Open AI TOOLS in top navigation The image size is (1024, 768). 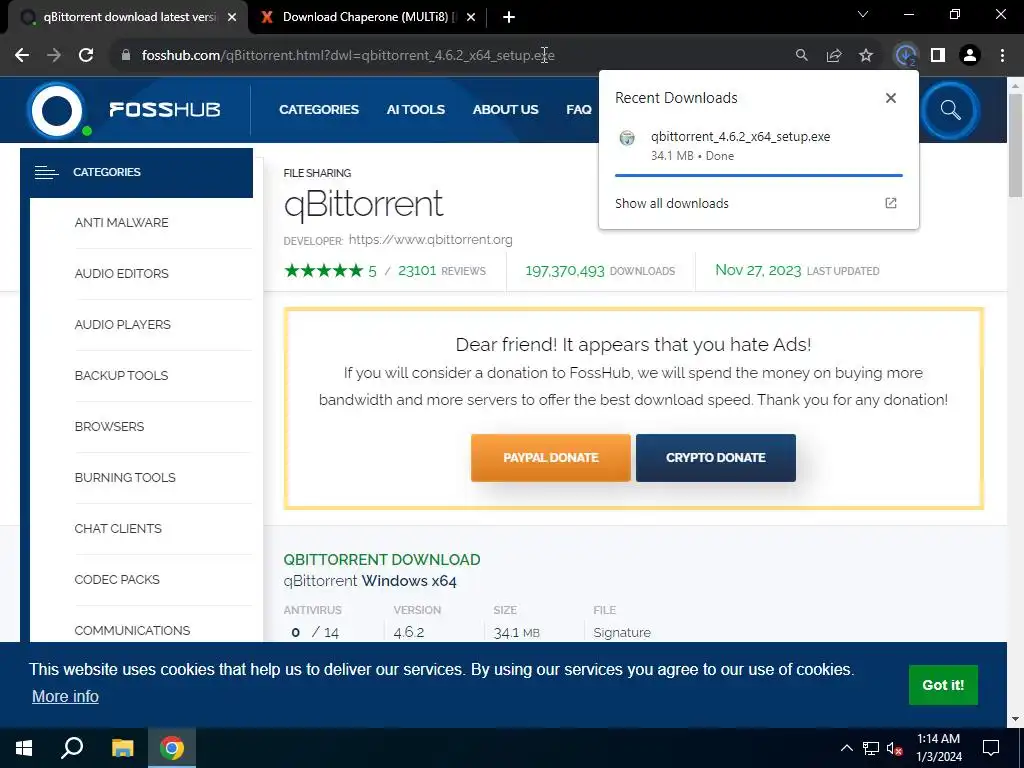[415, 110]
